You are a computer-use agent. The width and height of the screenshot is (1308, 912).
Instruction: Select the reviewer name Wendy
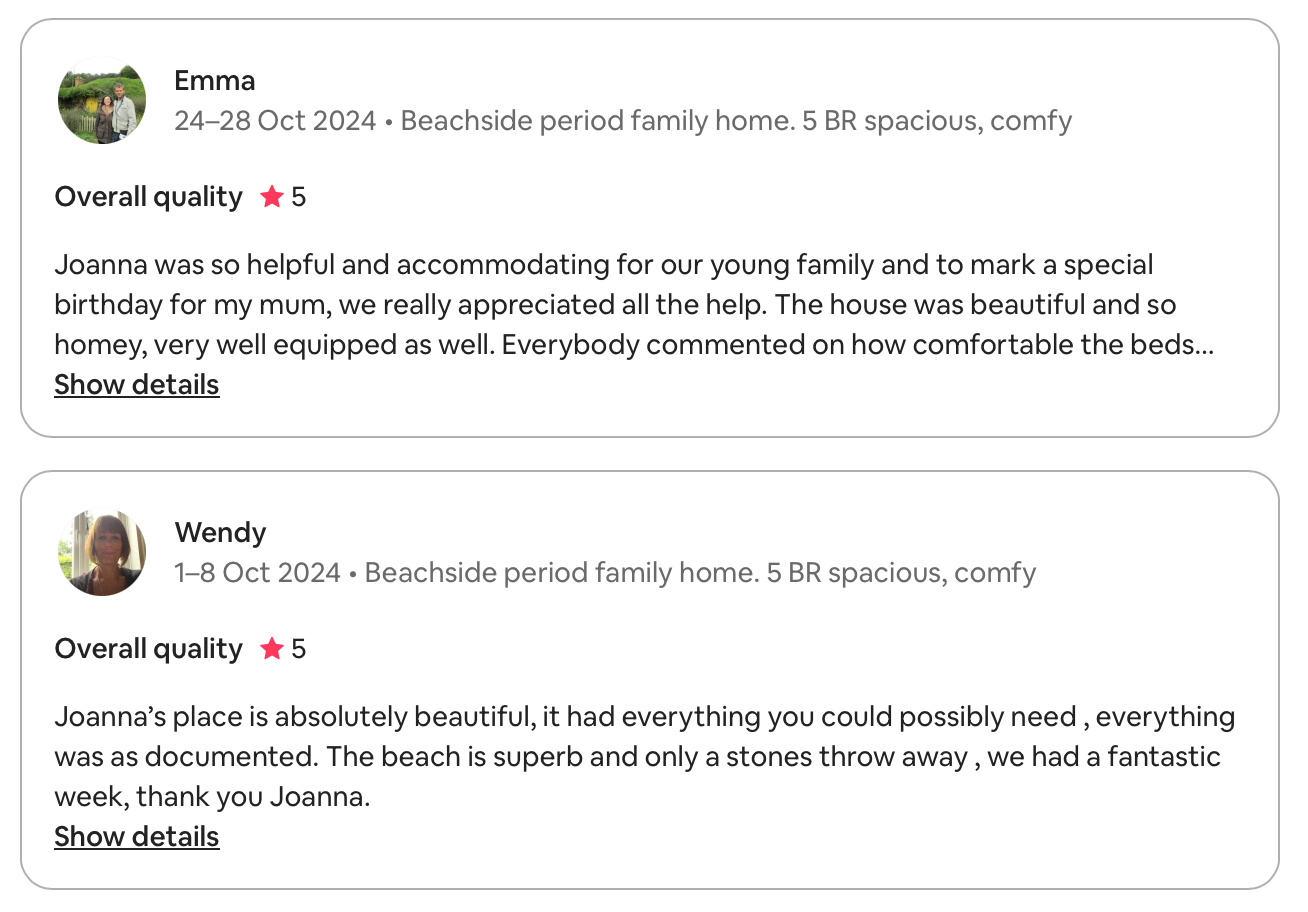(220, 532)
